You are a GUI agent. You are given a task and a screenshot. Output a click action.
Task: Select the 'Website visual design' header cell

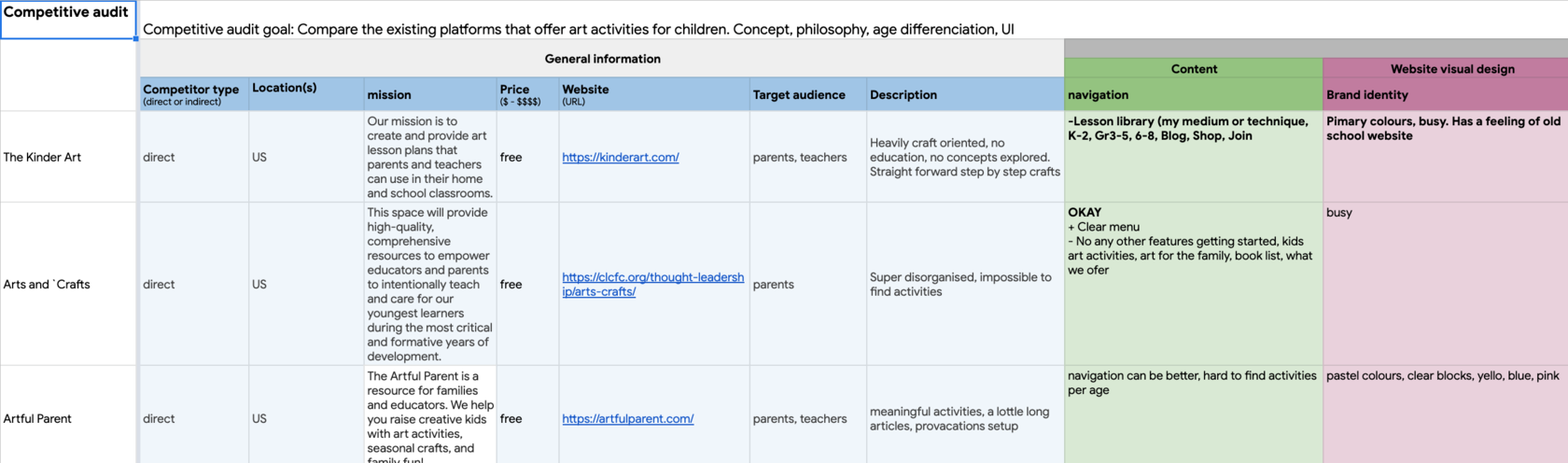pyautogui.click(x=1451, y=69)
